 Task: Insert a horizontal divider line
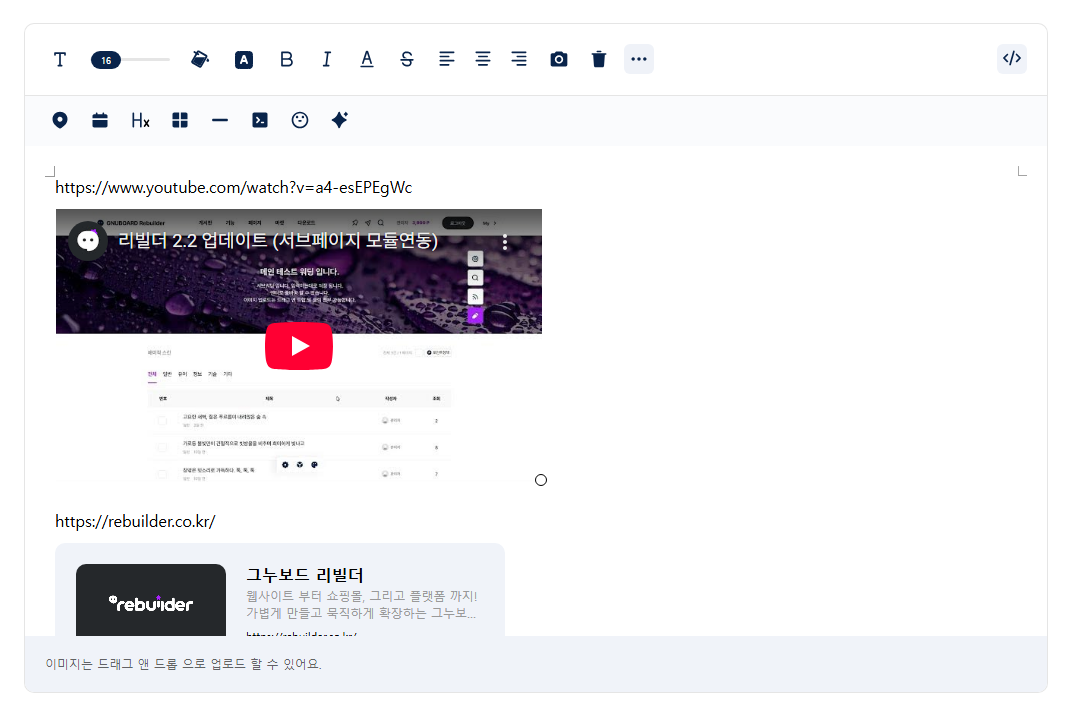pyautogui.click(x=219, y=120)
